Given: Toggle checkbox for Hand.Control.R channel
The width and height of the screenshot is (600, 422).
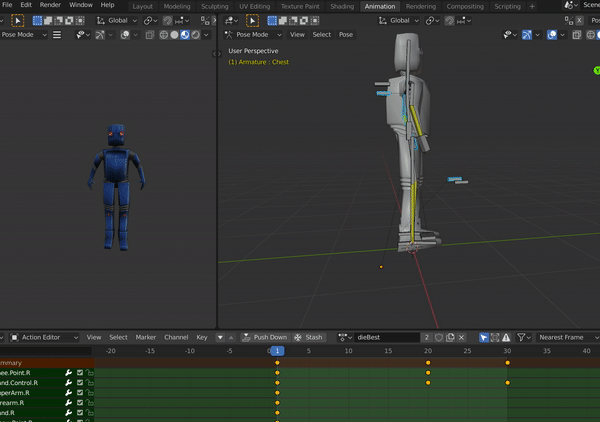Looking at the screenshot, I should tap(80, 382).
